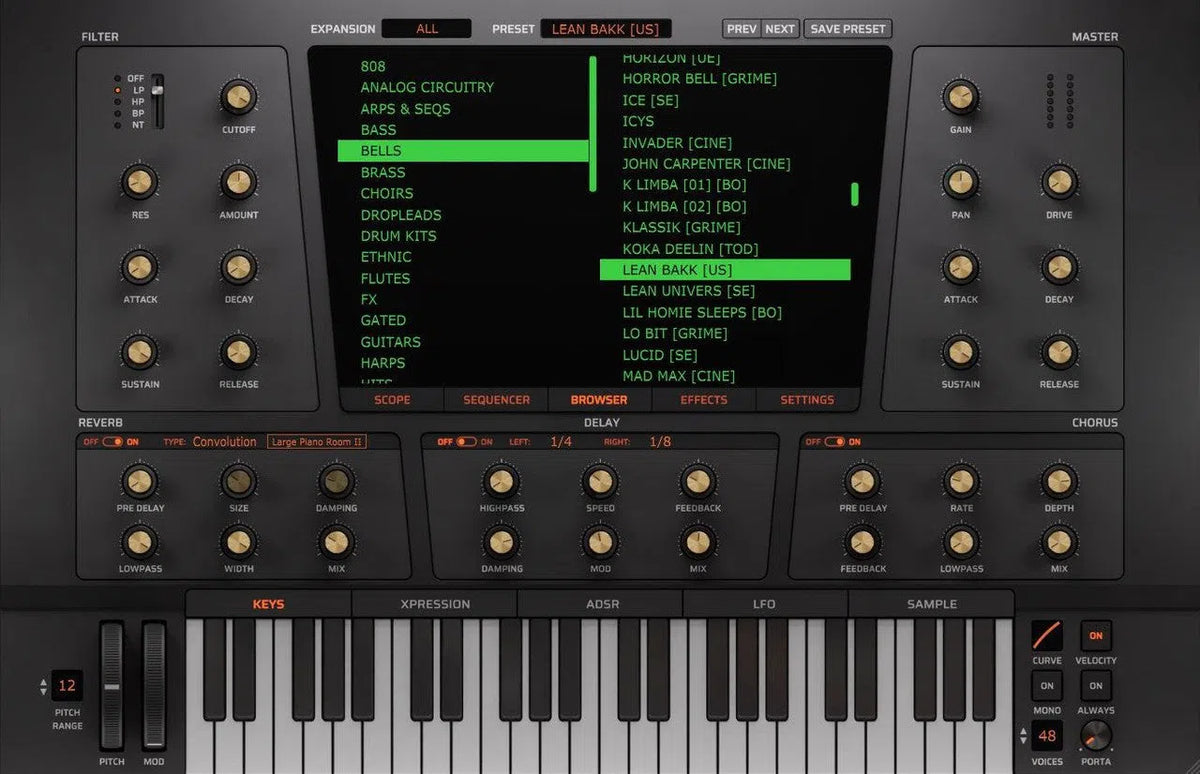Open the expansion ALL selector
This screenshot has height=774, width=1200.
(x=427, y=28)
